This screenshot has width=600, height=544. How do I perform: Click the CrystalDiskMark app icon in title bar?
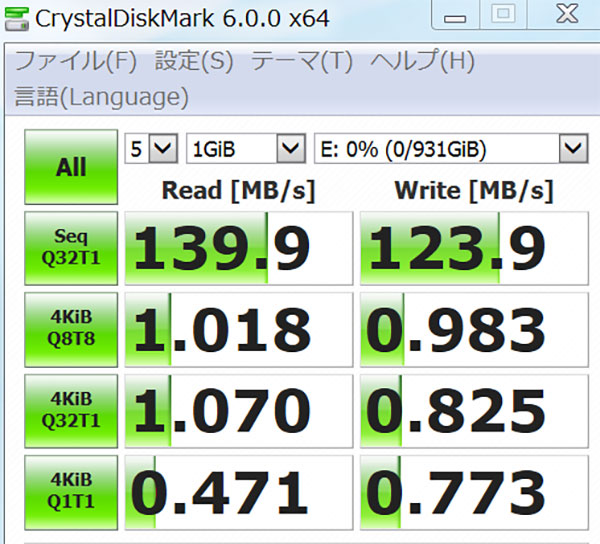tap(16, 19)
